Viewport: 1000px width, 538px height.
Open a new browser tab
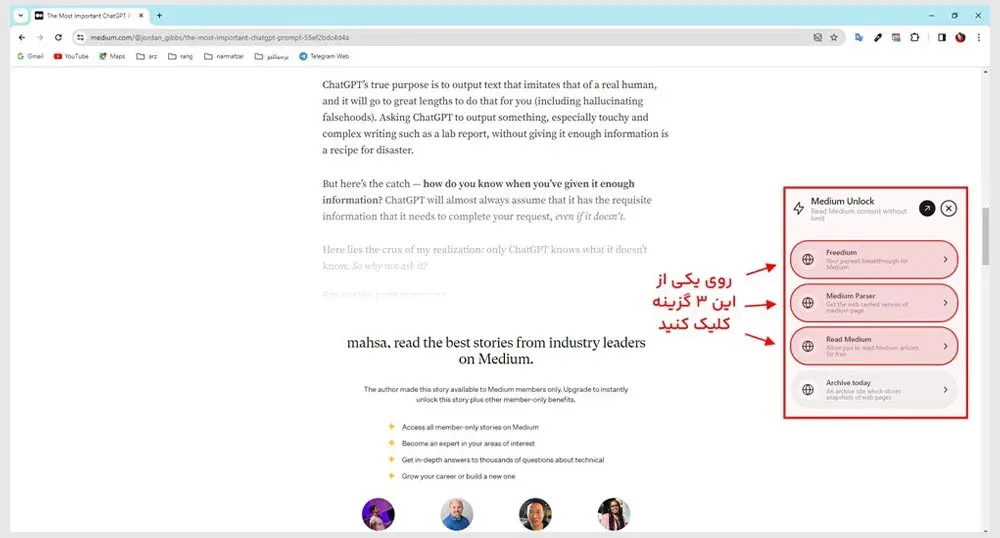tap(159, 15)
